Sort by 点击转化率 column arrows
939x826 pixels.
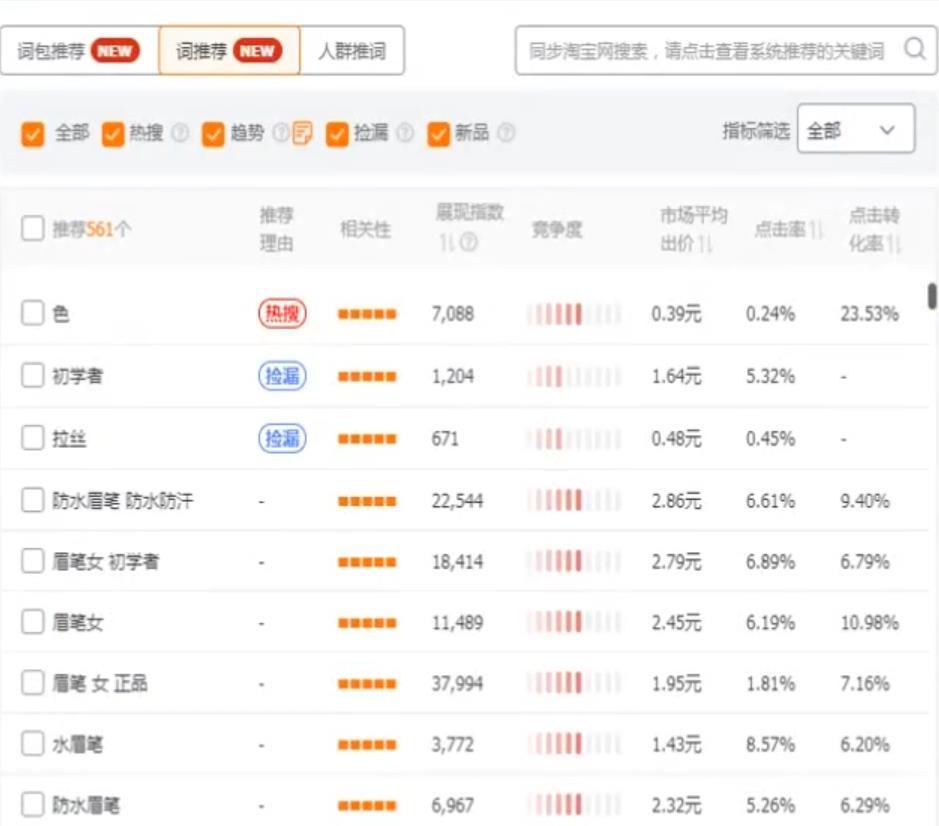[x=894, y=243]
